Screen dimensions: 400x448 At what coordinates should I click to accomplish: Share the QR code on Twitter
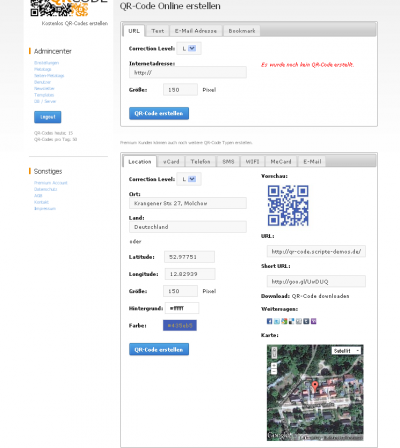click(277, 321)
